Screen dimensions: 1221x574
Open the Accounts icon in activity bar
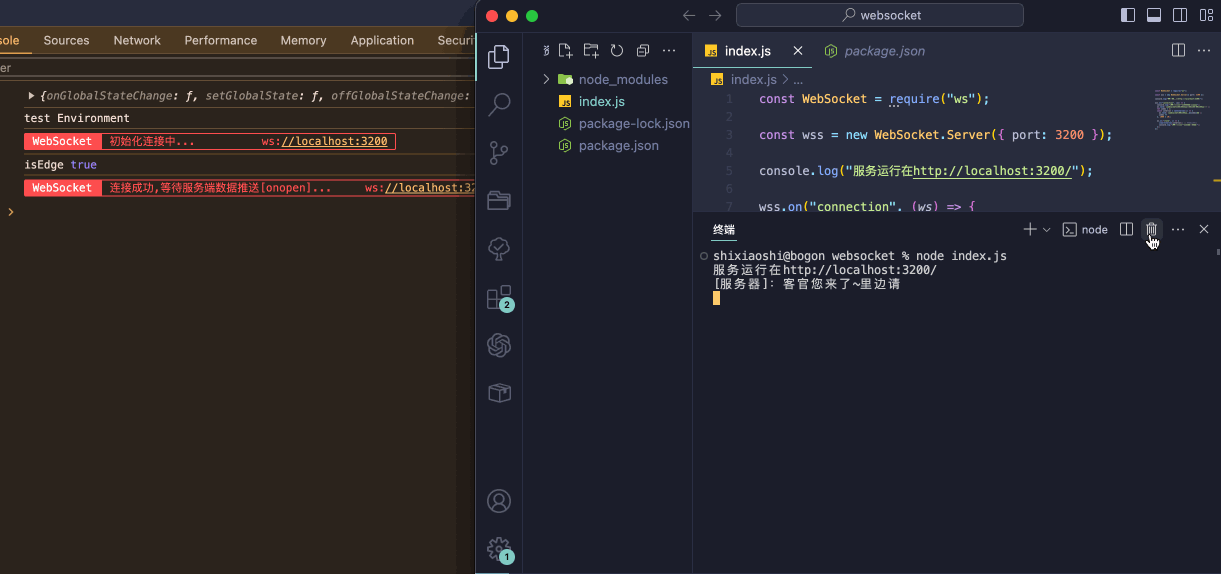coord(499,501)
